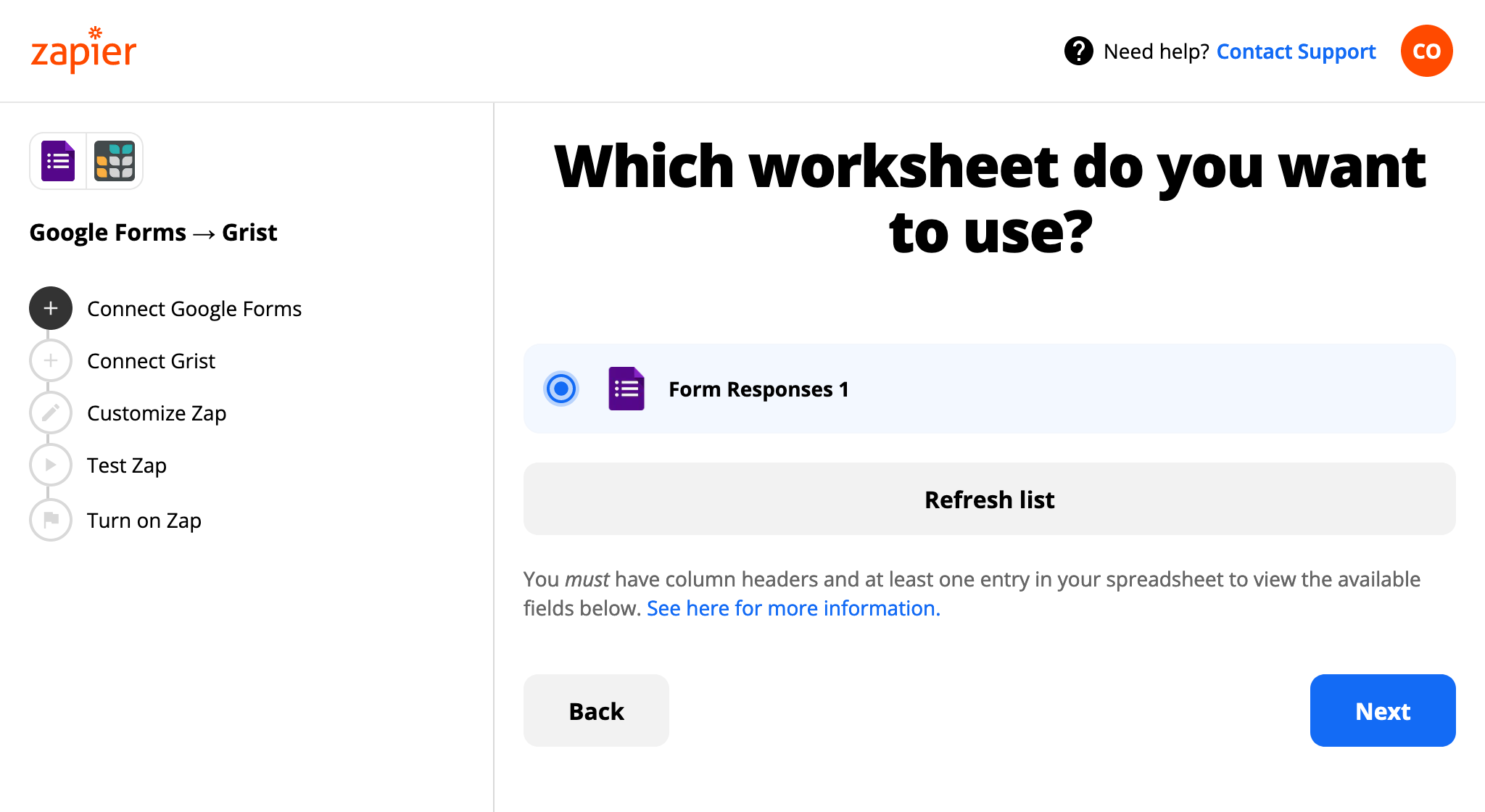This screenshot has height=812, width=1485.
Task: Select the Test Zap step
Action: pyautogui.click(x=126, y=465)
